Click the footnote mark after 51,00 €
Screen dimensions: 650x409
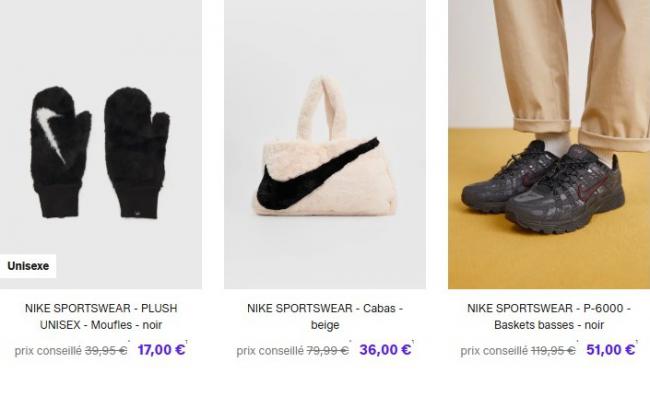[637, 343]
